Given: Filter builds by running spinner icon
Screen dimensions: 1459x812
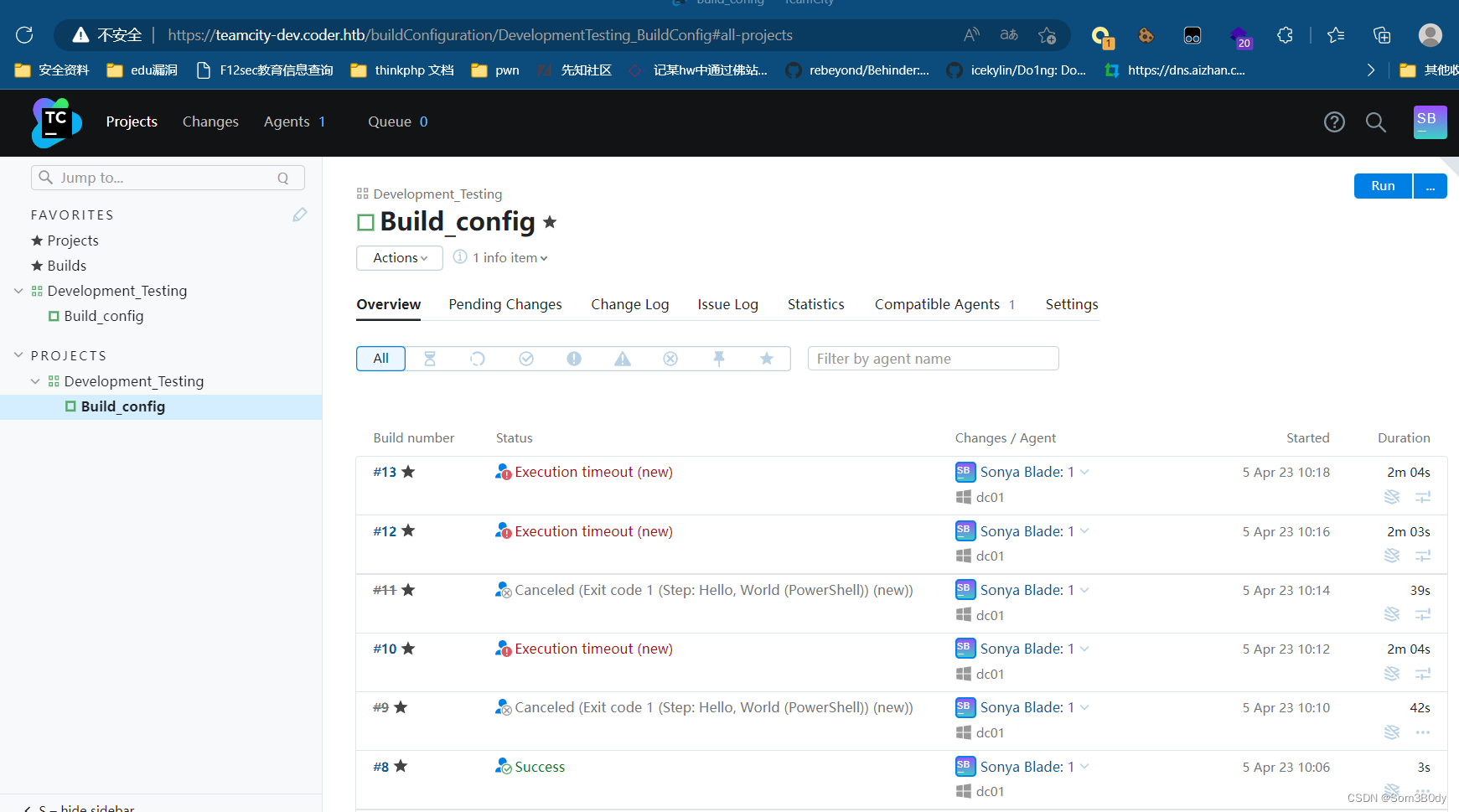Looking at the screenshot, I should [x=478, y=359].
